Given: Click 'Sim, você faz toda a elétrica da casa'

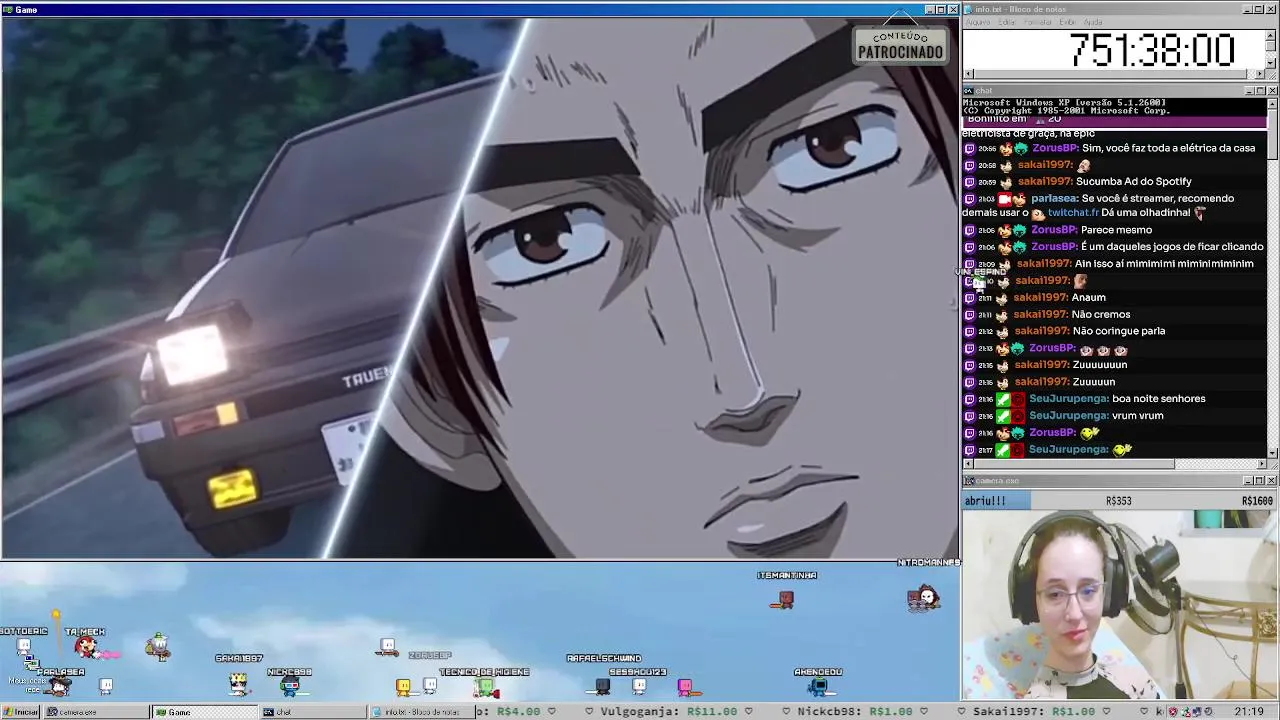Looking at the screenshot, I should click(1168, 148).
